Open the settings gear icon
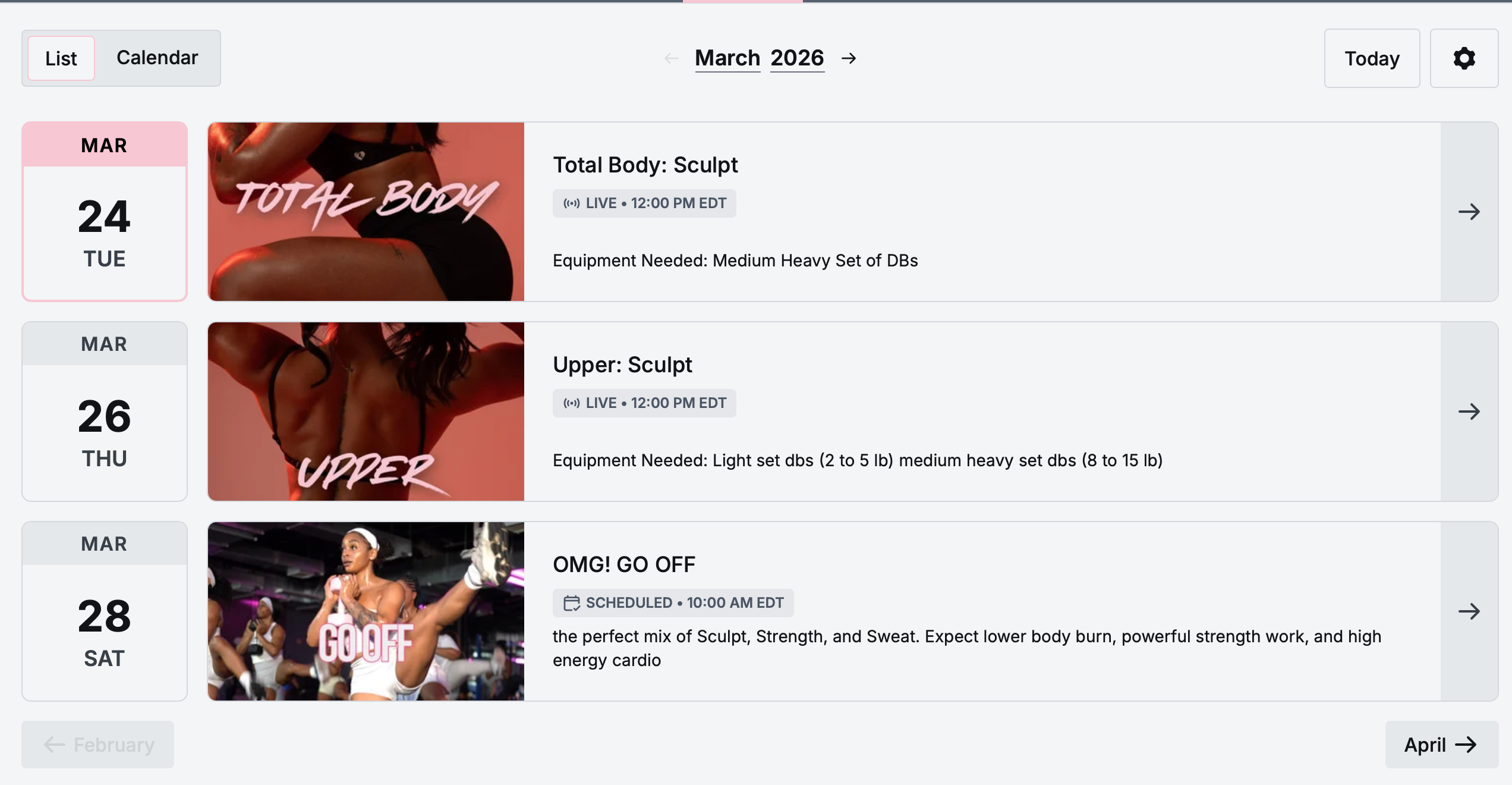Screen dimensions: 1512x785 coord(1464,58)
